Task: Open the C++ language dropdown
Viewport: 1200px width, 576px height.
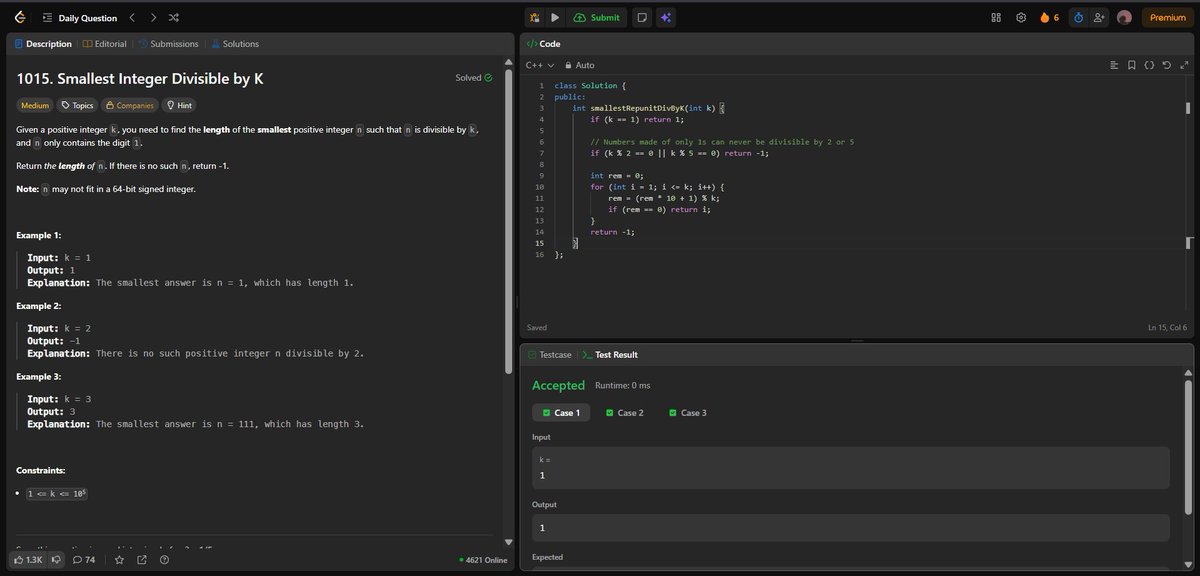Action: click(540, 65)
